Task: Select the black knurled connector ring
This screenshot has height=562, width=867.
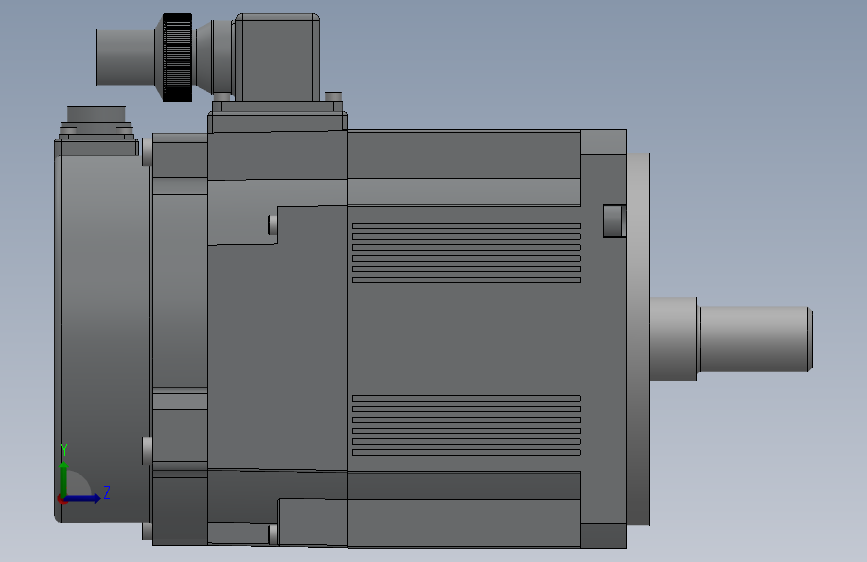Action: pos(177,58)
